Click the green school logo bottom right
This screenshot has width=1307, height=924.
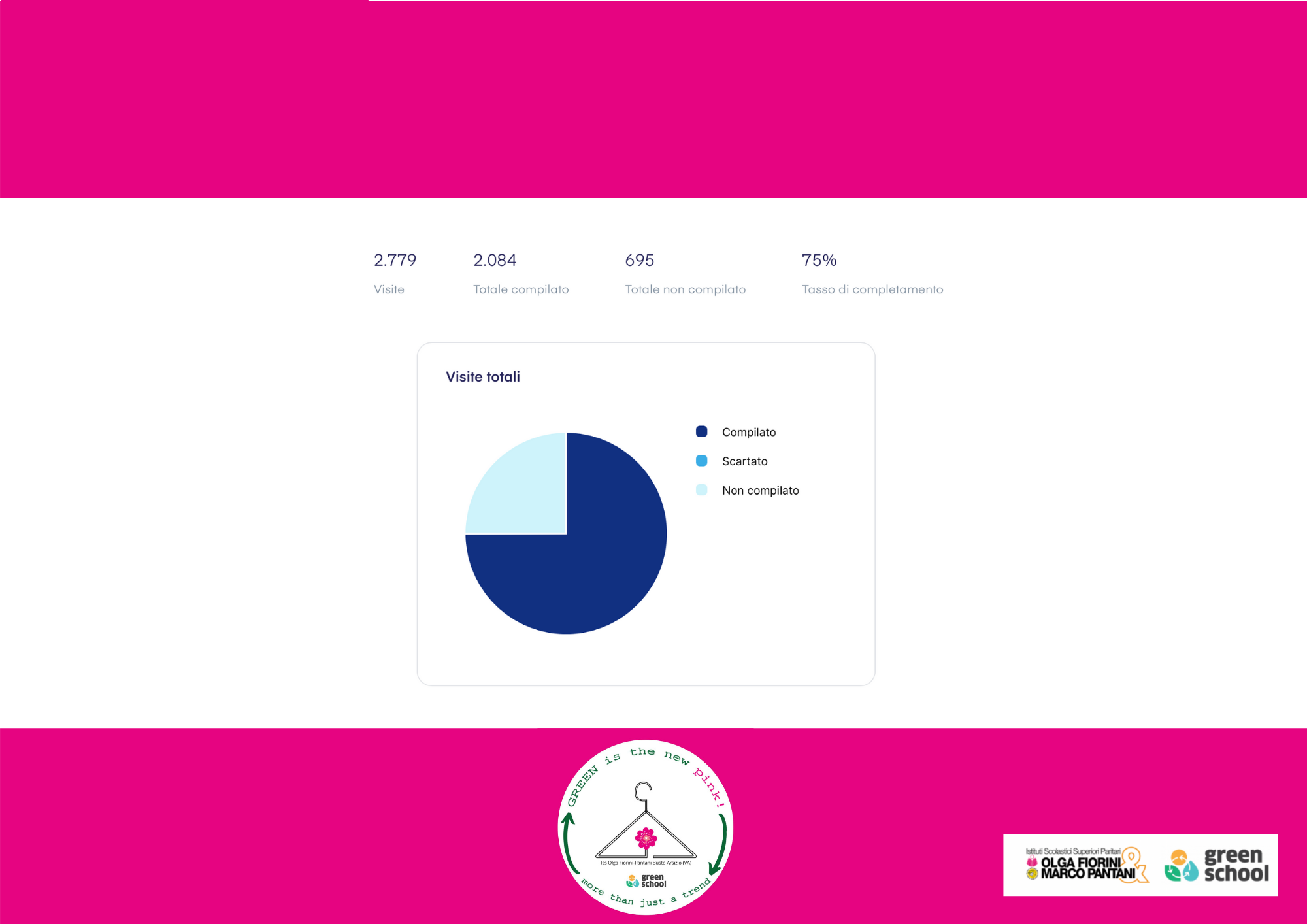tap(1217, 865)
